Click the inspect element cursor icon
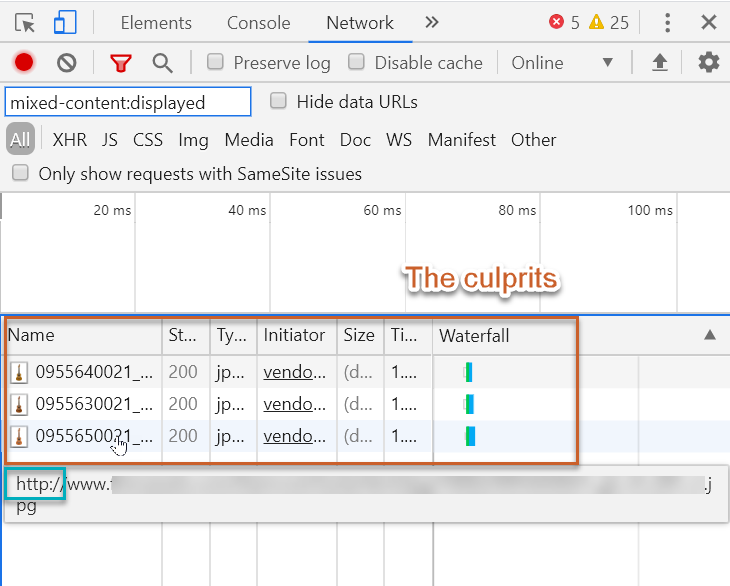This screenshot has height=586, width=730. tap(25, 22)
